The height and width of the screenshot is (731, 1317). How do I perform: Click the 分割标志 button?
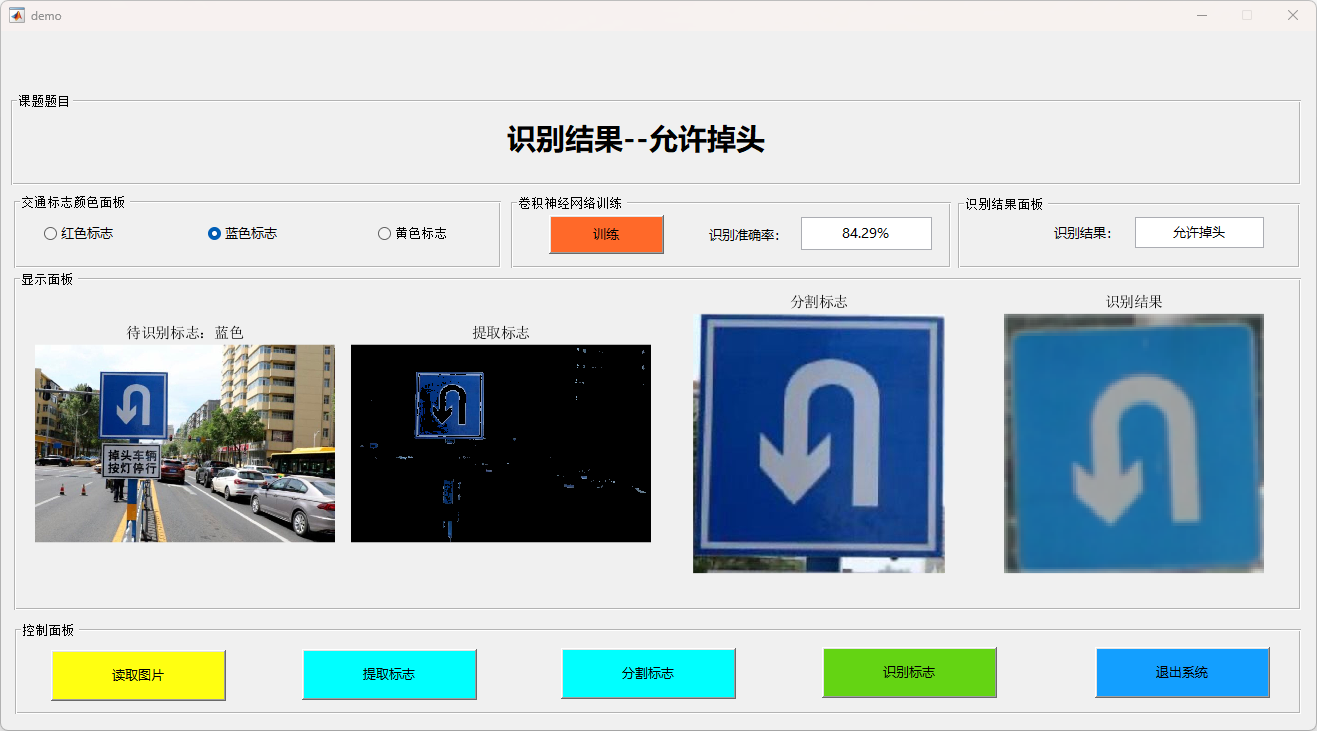[x=648, y=673]
